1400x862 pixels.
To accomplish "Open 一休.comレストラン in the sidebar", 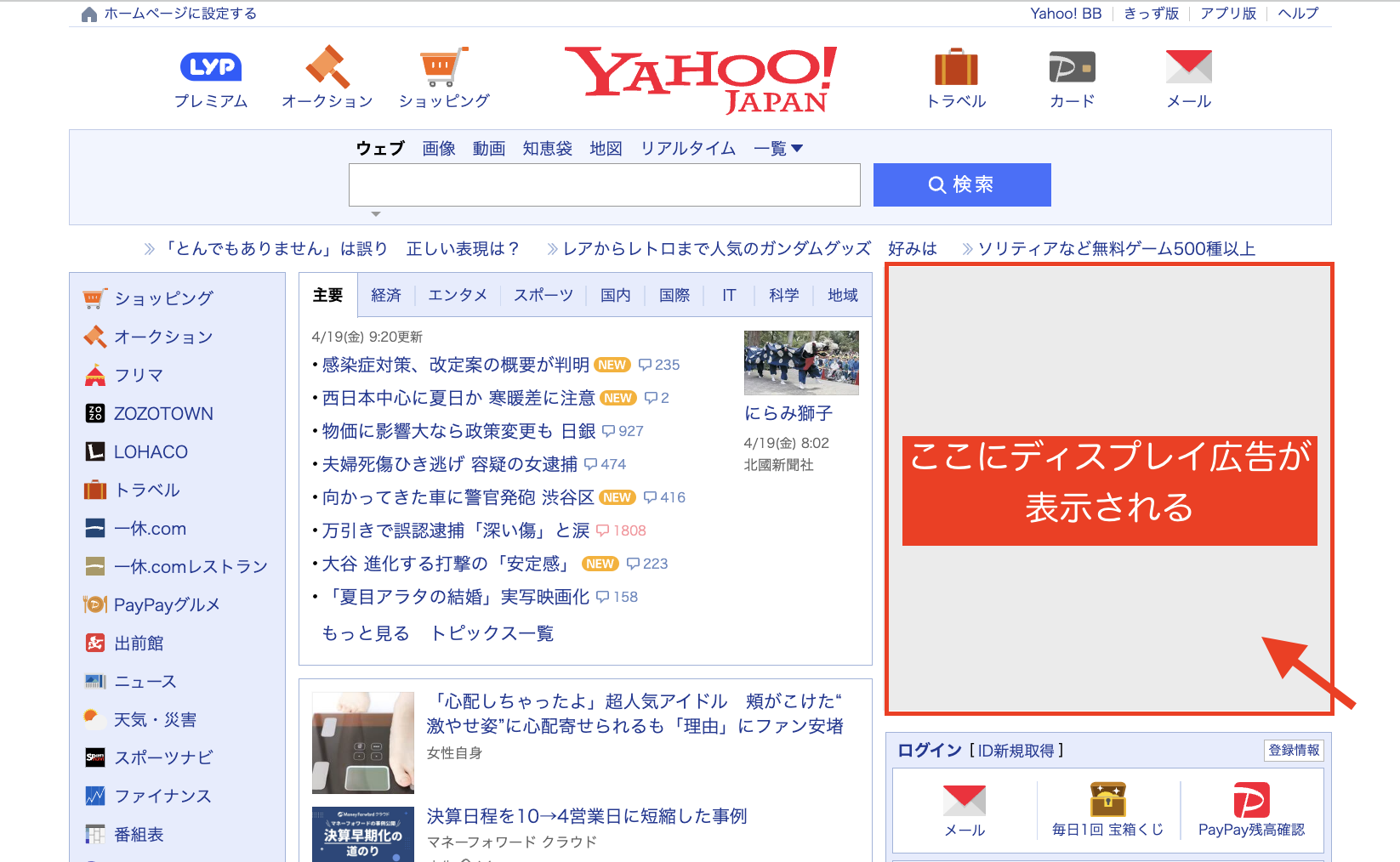I will tap(191, 566).
